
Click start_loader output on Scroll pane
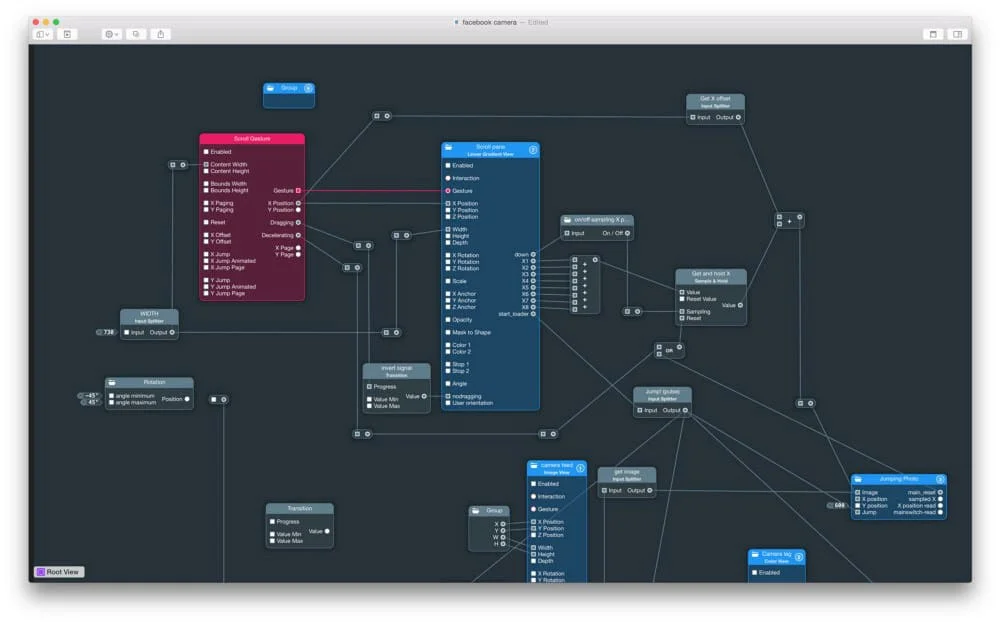(533, 314)
